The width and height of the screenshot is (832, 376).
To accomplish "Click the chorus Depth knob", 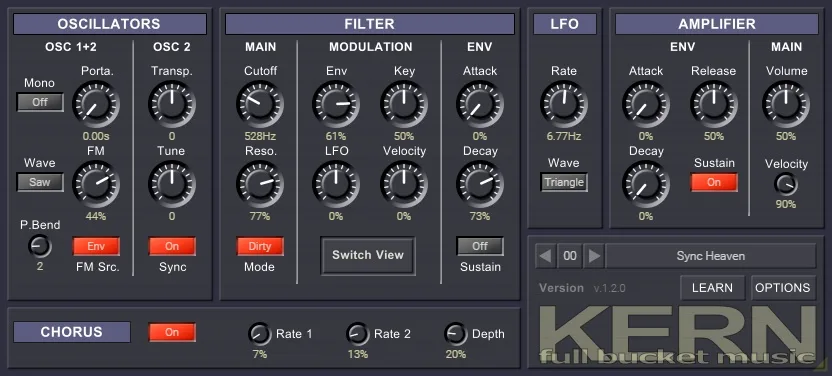I will (456, 334).
